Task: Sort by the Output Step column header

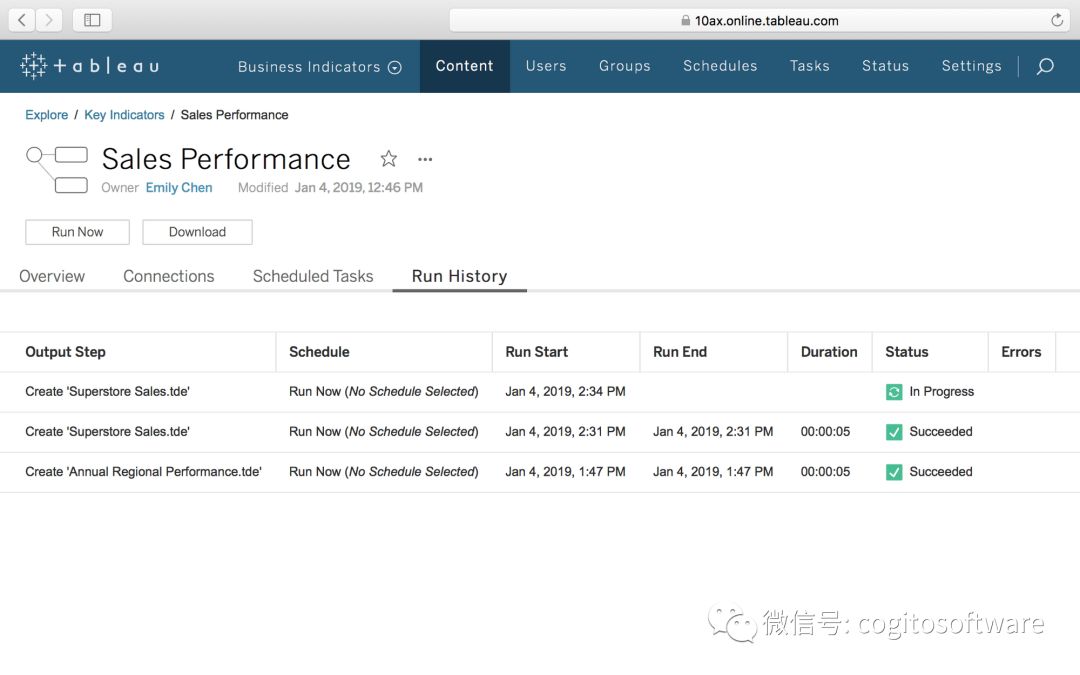Action: click(65, 352)
